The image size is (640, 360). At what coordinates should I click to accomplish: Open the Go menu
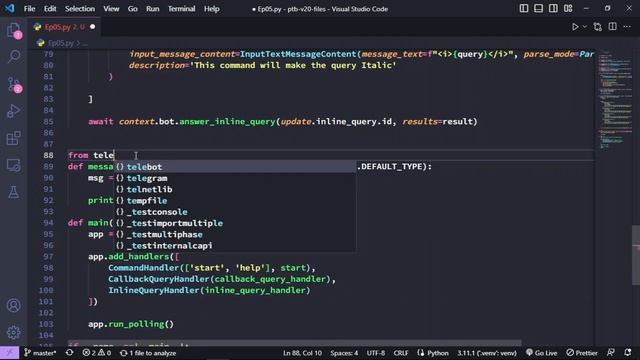tap(133, 9)
